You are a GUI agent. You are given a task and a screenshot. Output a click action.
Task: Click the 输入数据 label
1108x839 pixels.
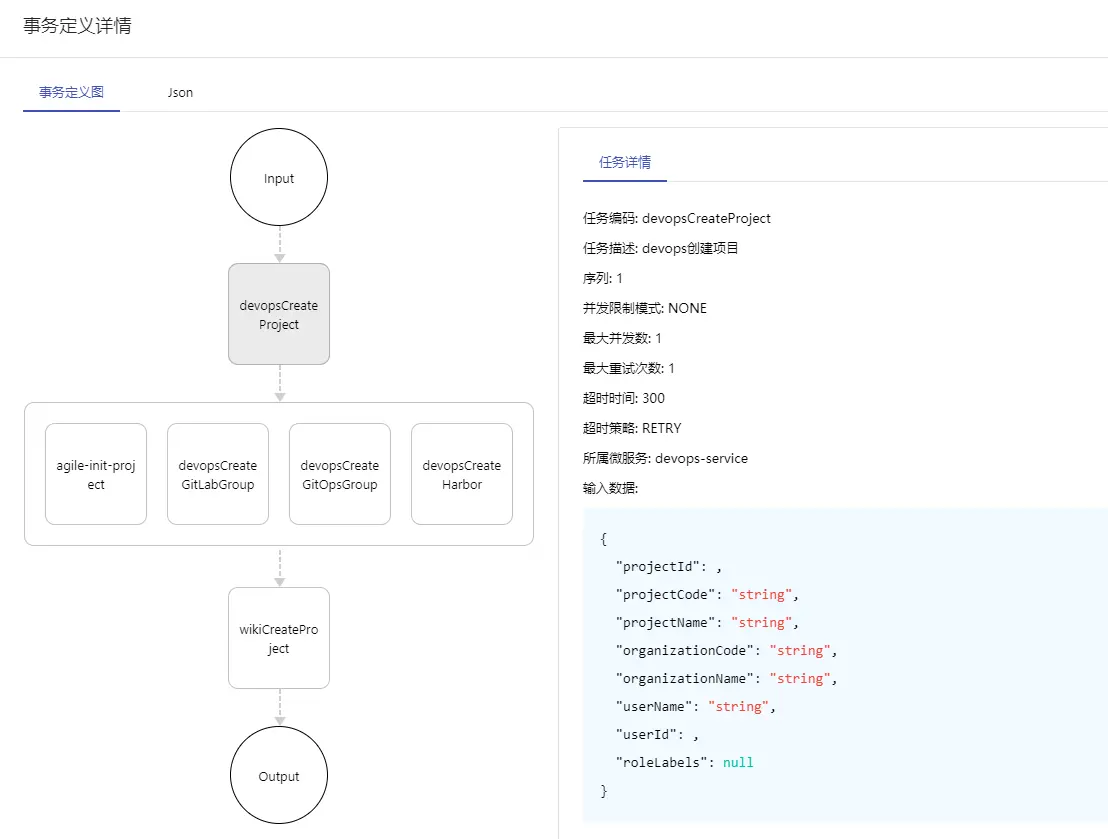pos(611,488)
